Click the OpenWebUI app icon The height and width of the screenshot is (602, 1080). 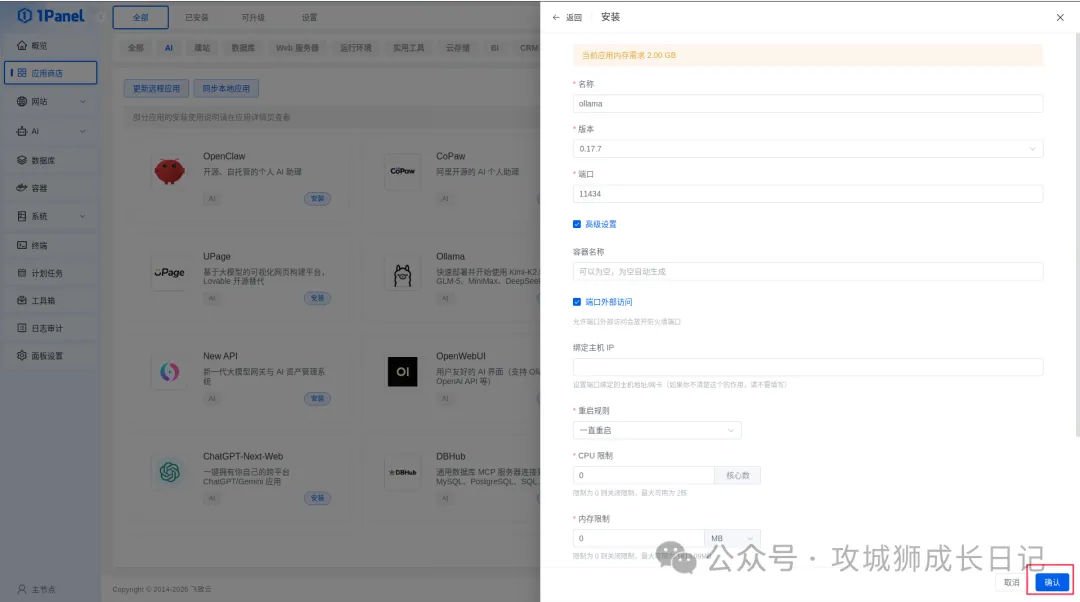402,371
